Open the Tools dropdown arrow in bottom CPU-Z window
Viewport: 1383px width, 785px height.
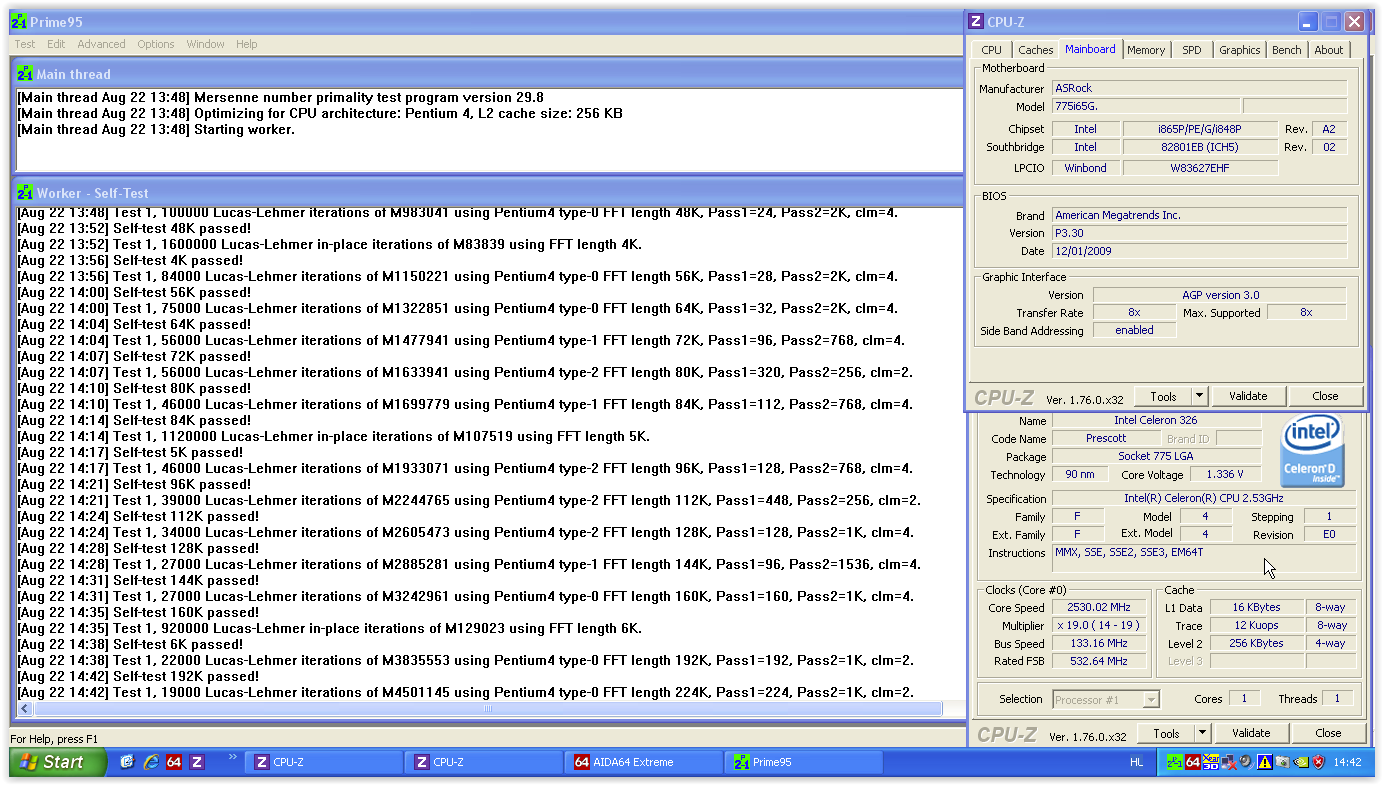pyautogui.click(x=1203, y=733)
